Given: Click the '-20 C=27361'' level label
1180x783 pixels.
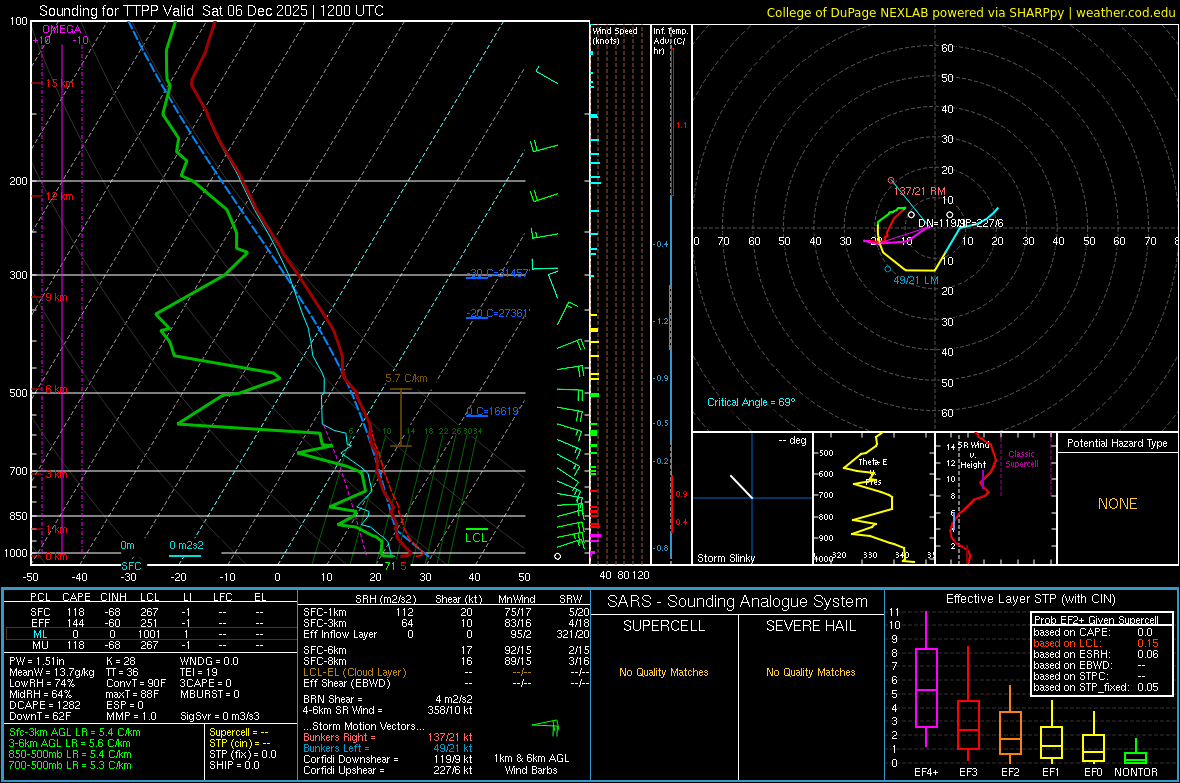Looking at the screenshot, I should tap(497, 312).
